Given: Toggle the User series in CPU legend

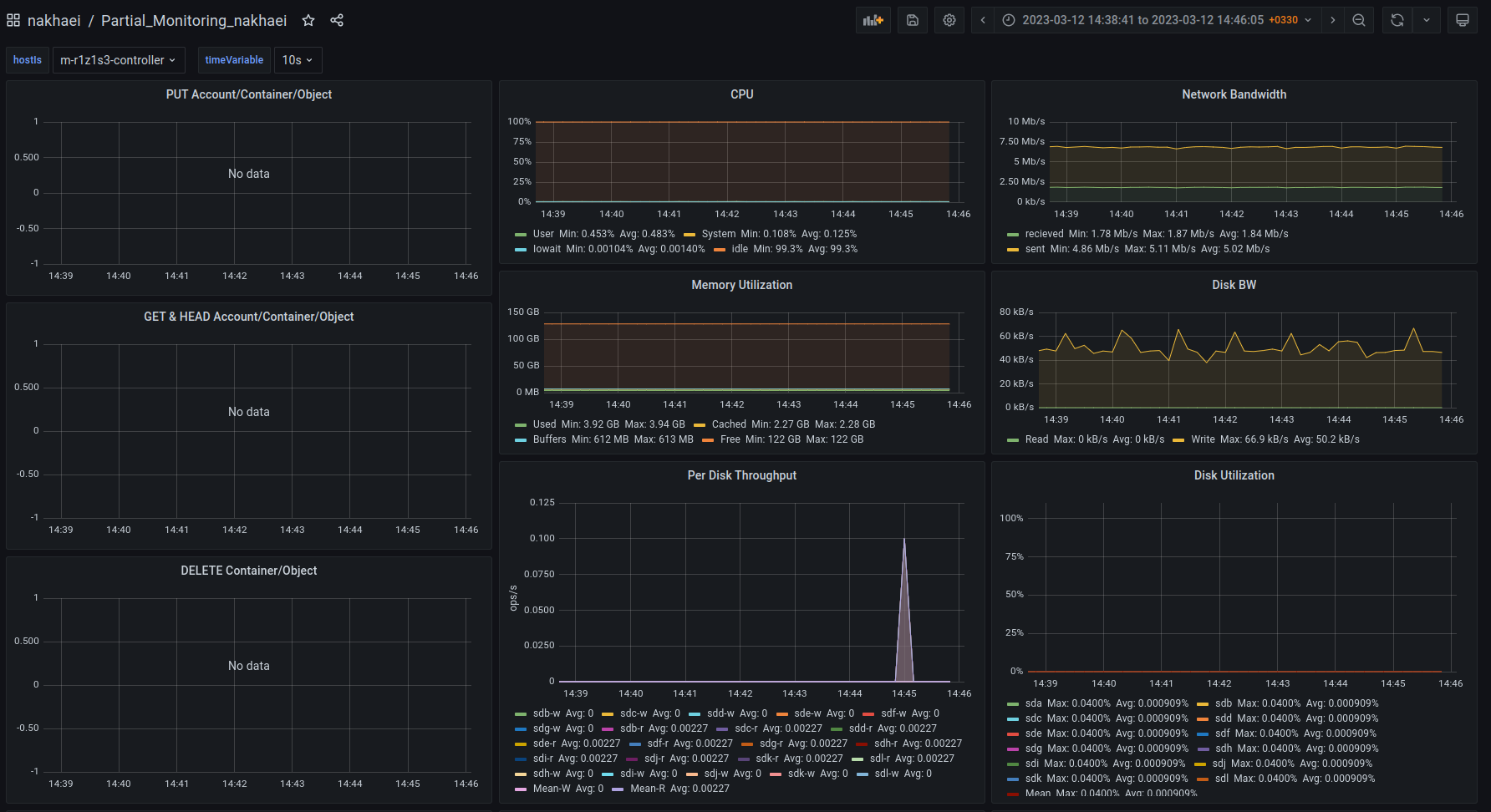Looking at the screenshot, I should pos(542,234).
